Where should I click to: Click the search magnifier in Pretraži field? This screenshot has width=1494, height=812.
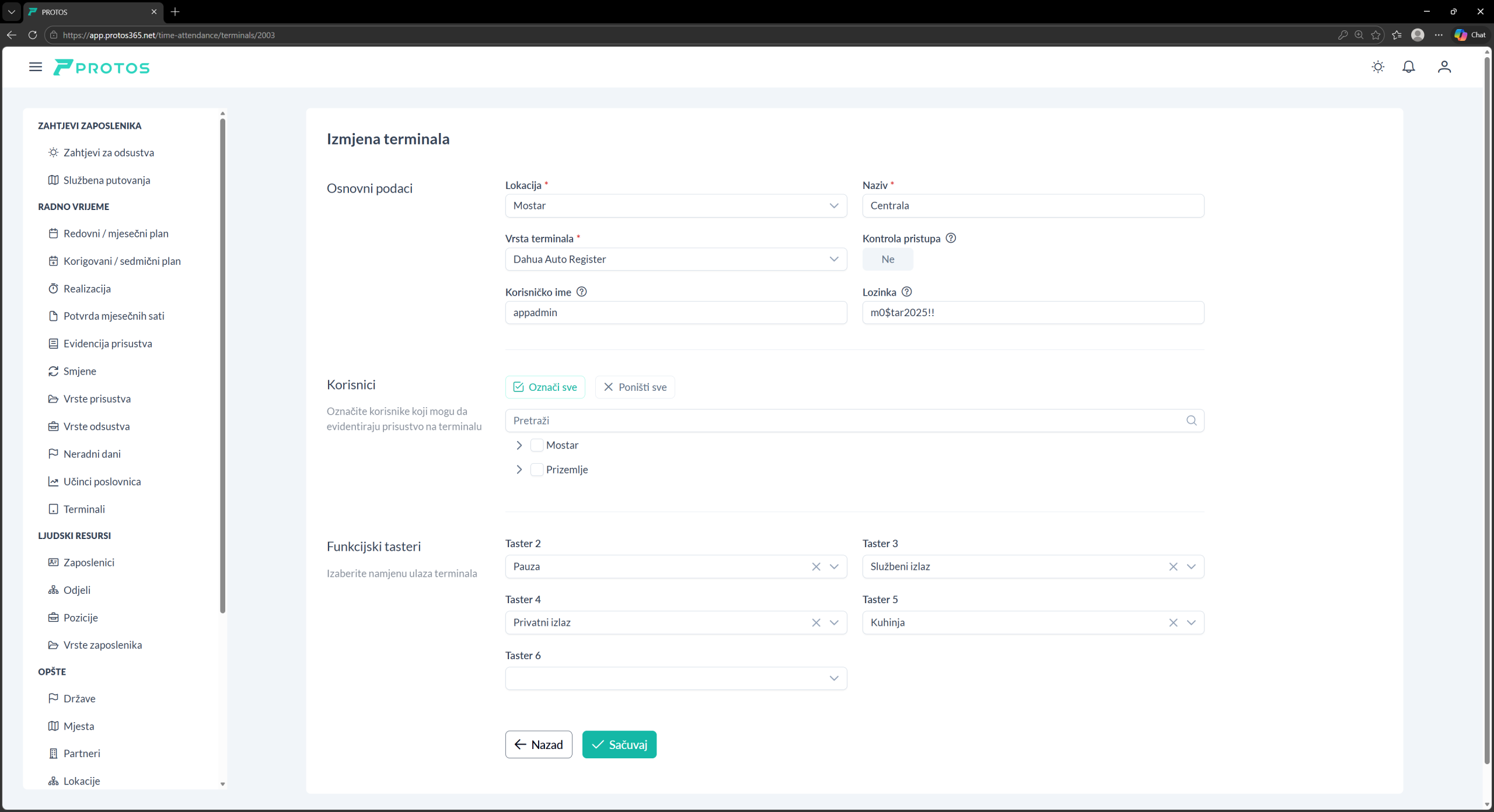click(x=1191, y=421)
